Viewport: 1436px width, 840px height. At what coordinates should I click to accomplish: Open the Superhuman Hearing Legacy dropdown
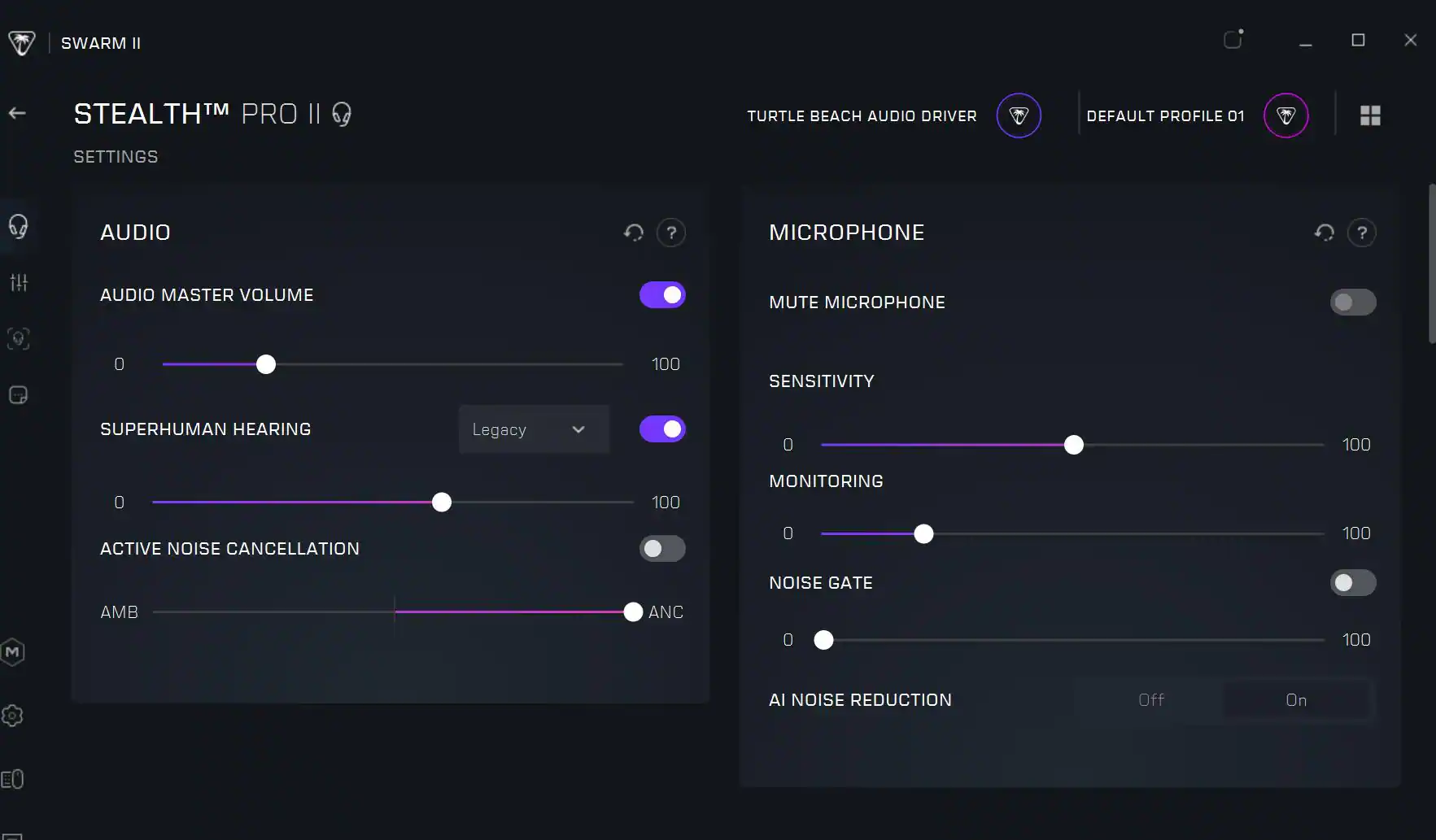point(534,429)
